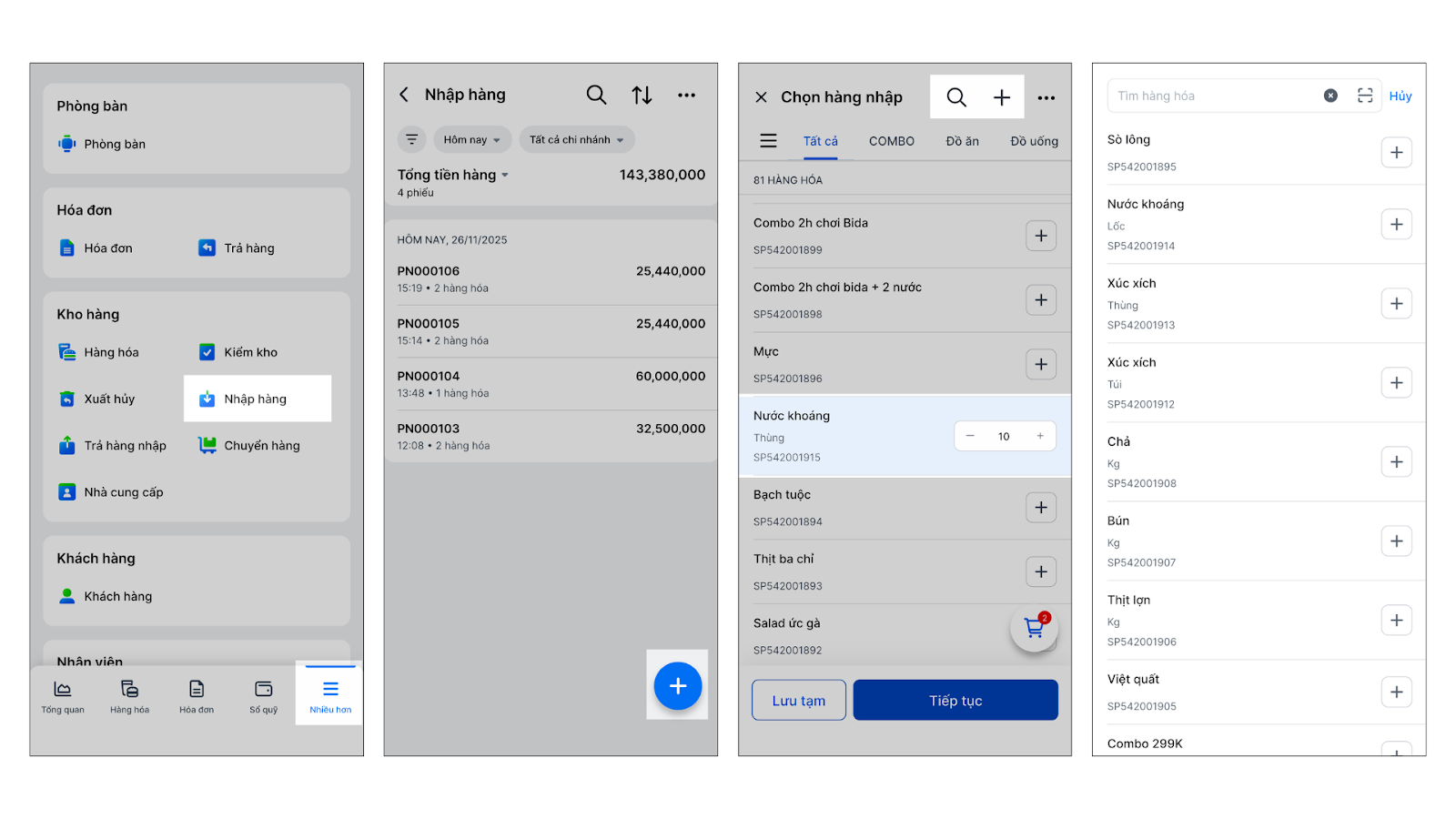1456x819 pixels.
Task: Cancel search with Hủy
Action: tap(1400, 96)
